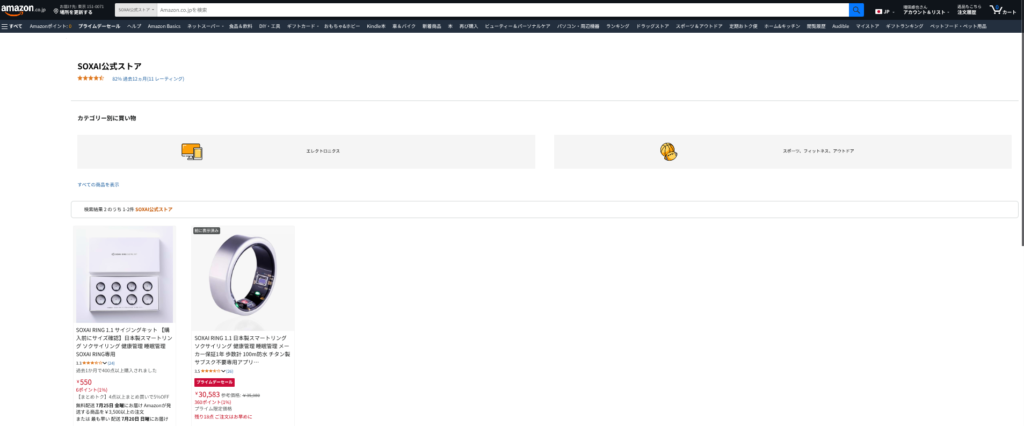
Task: Open ペットフード・ペット用品 nav item
Action: (959, 26)
